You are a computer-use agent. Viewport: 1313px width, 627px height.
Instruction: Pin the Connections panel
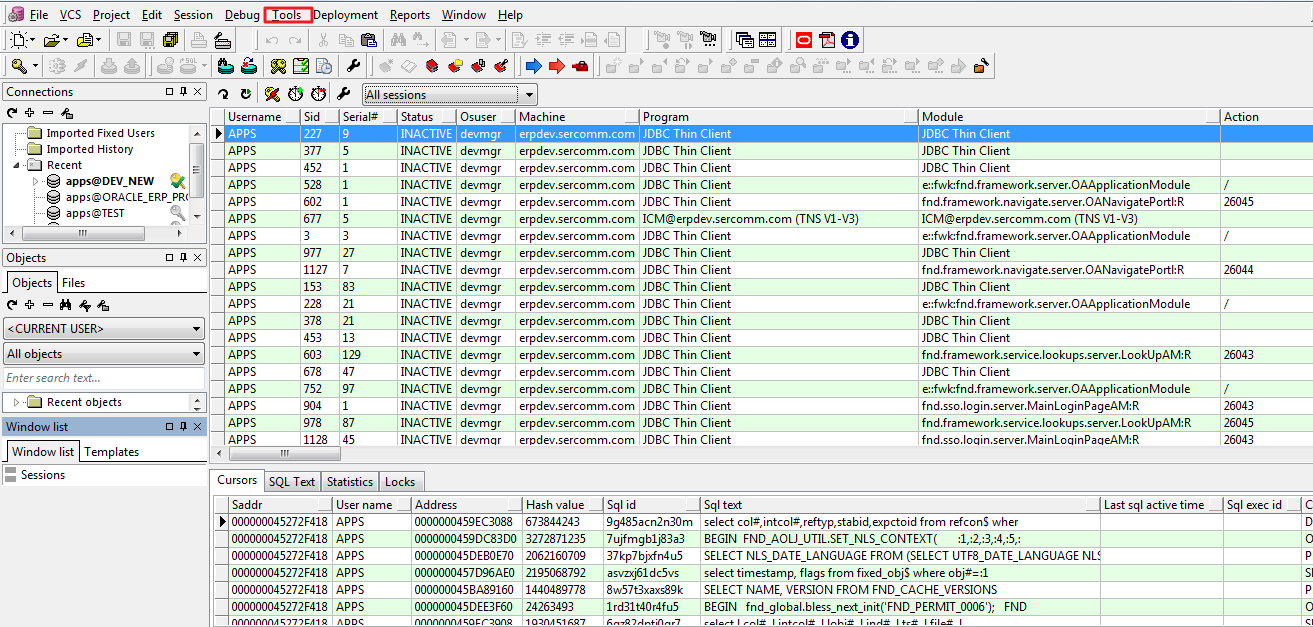point(183,92)
